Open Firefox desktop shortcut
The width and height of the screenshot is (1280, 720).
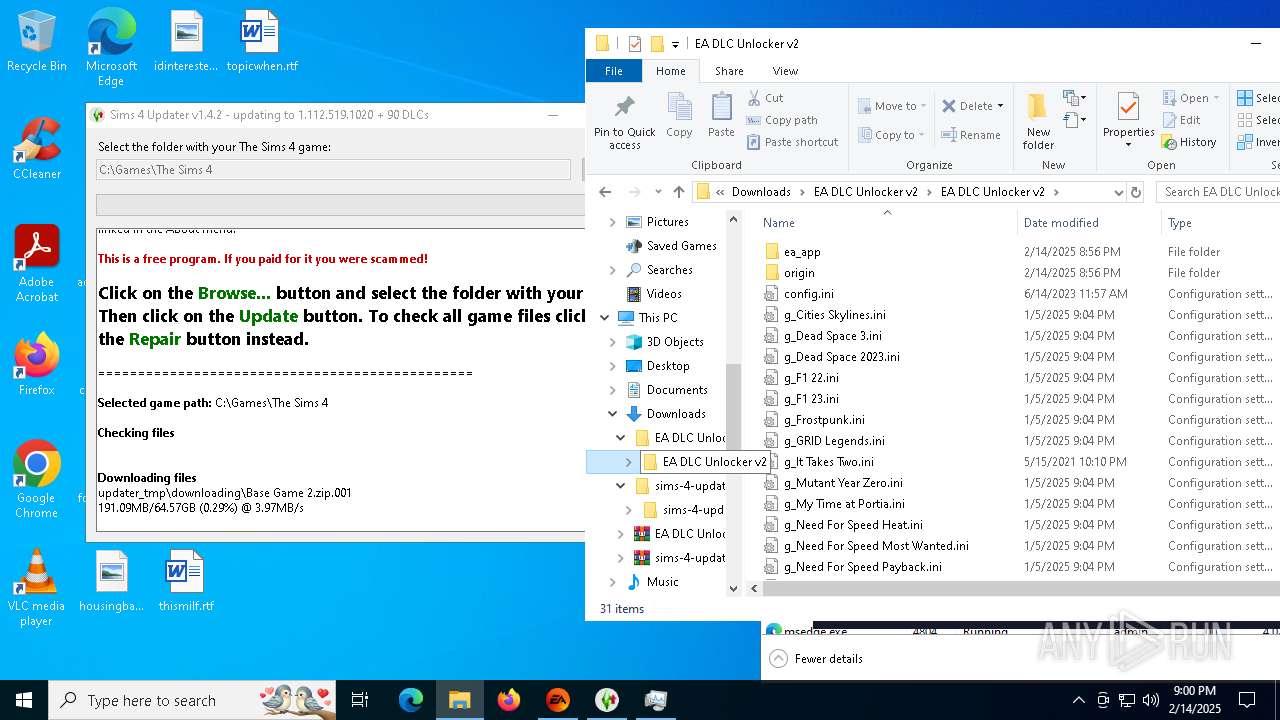[37, 364]
